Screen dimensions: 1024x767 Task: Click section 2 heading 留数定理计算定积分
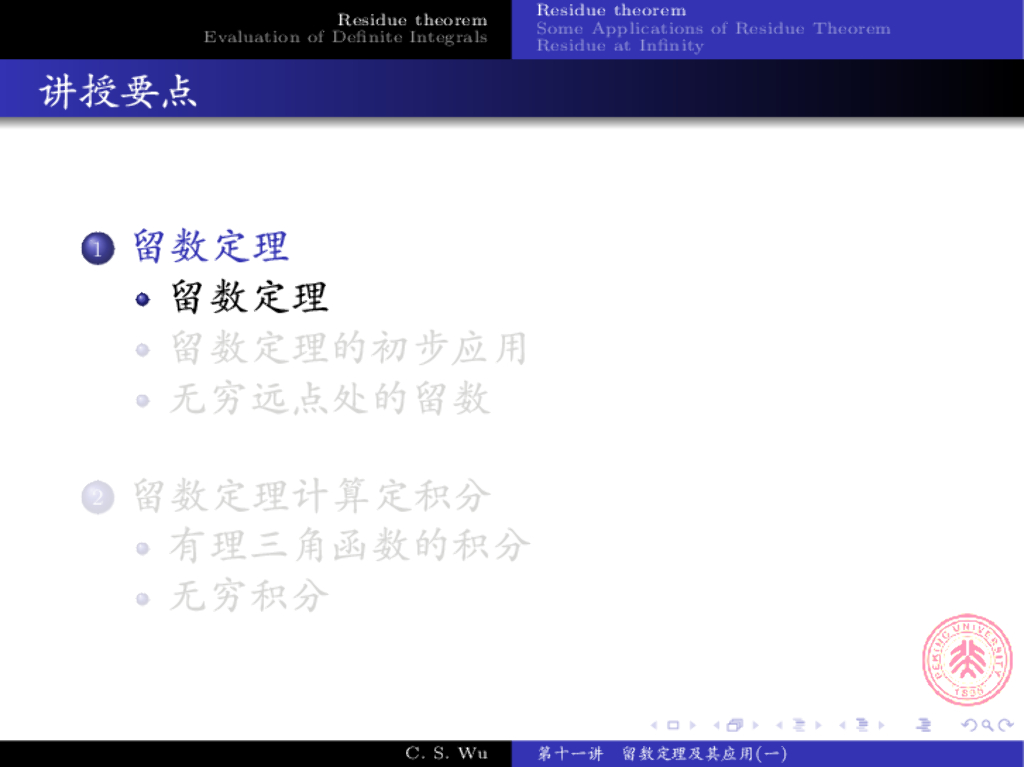point(312,495)
